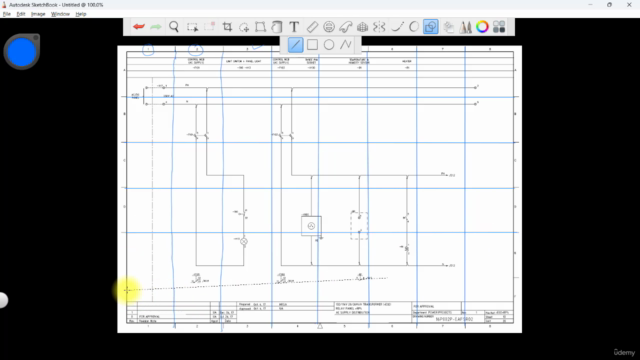
Task: Select the Flood Fill bucket tool
Action: [277, 27]
